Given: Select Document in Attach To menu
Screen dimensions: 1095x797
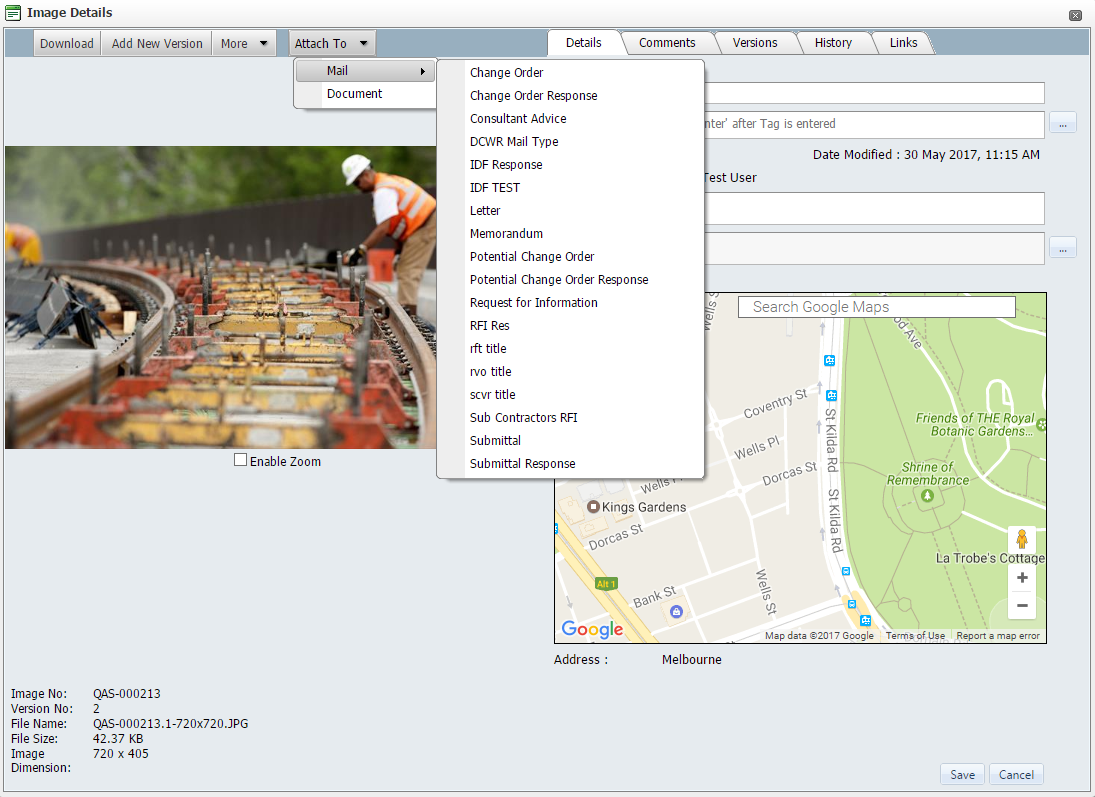Looking at the screenshot, I should coord(354,94).
